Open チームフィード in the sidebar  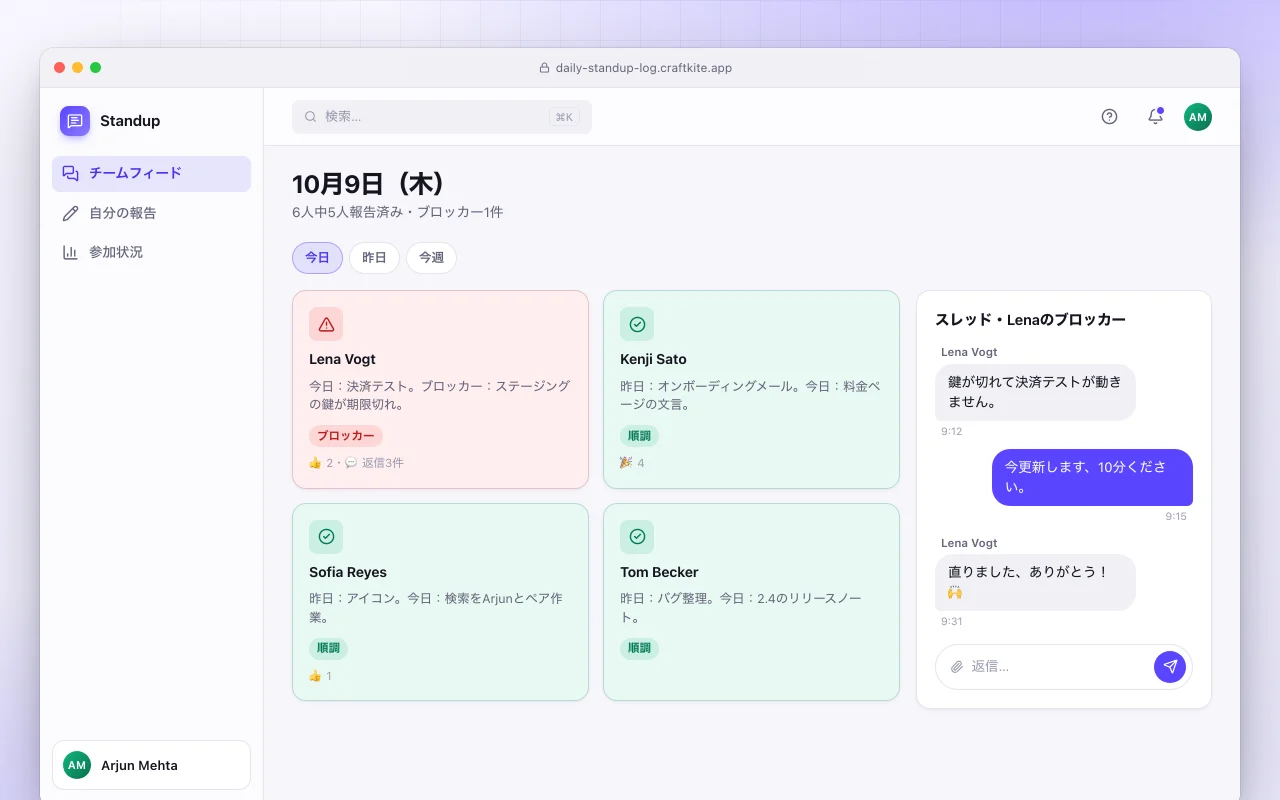[151, 173]
